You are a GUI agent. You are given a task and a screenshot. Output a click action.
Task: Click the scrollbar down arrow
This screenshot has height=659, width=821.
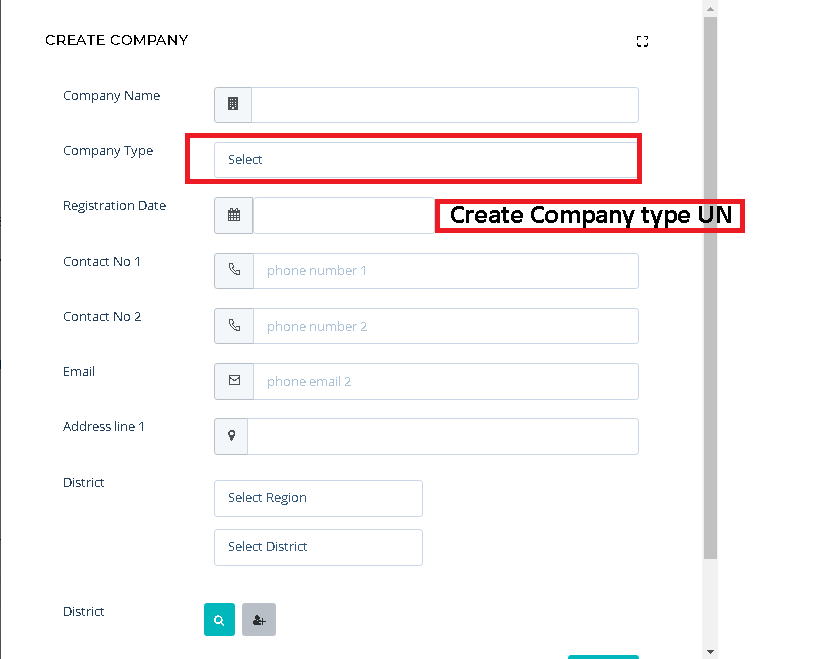711,652
